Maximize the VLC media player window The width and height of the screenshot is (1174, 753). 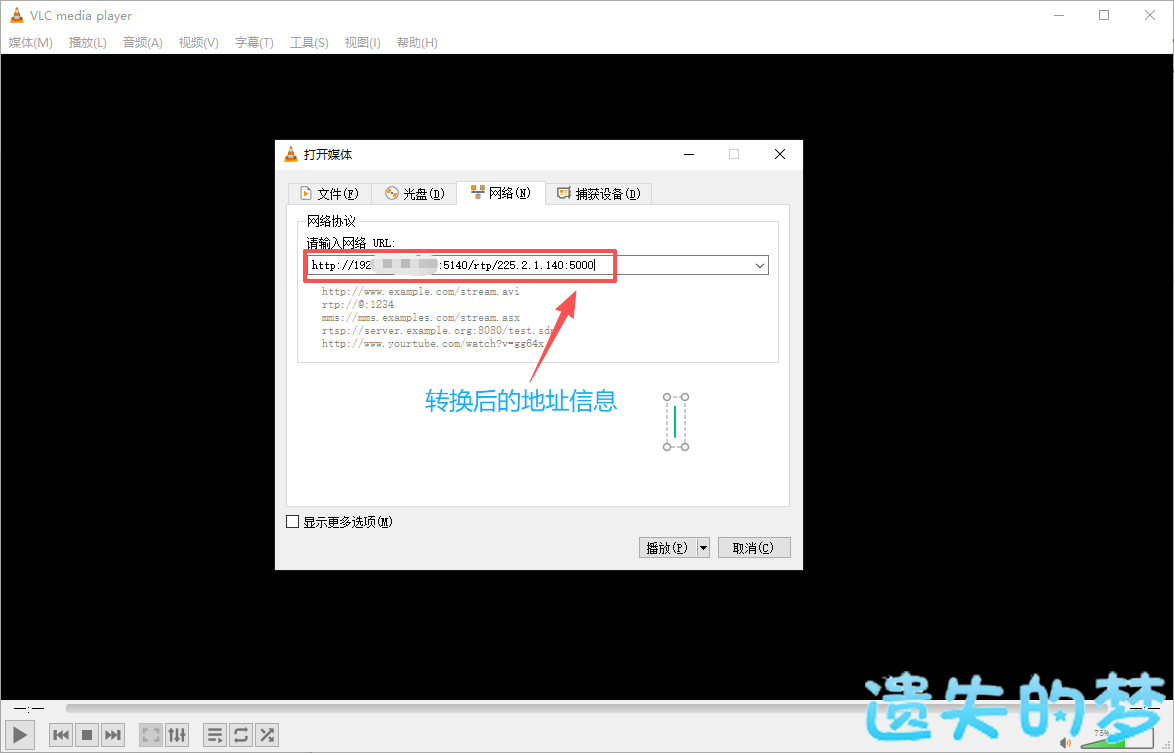[x=1104, y=15]
